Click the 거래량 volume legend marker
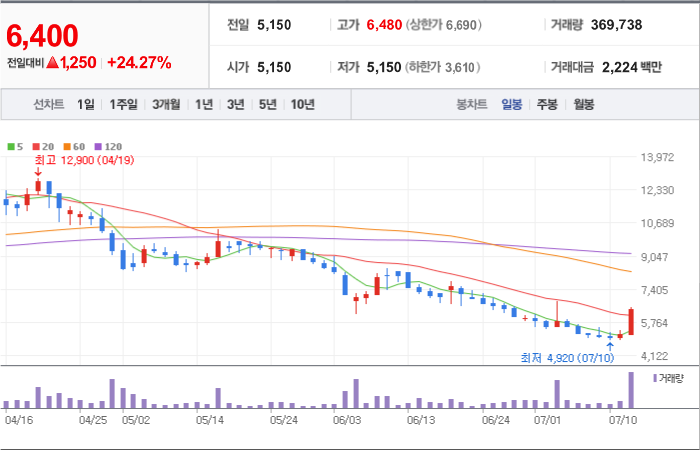 tap(668, 379)
